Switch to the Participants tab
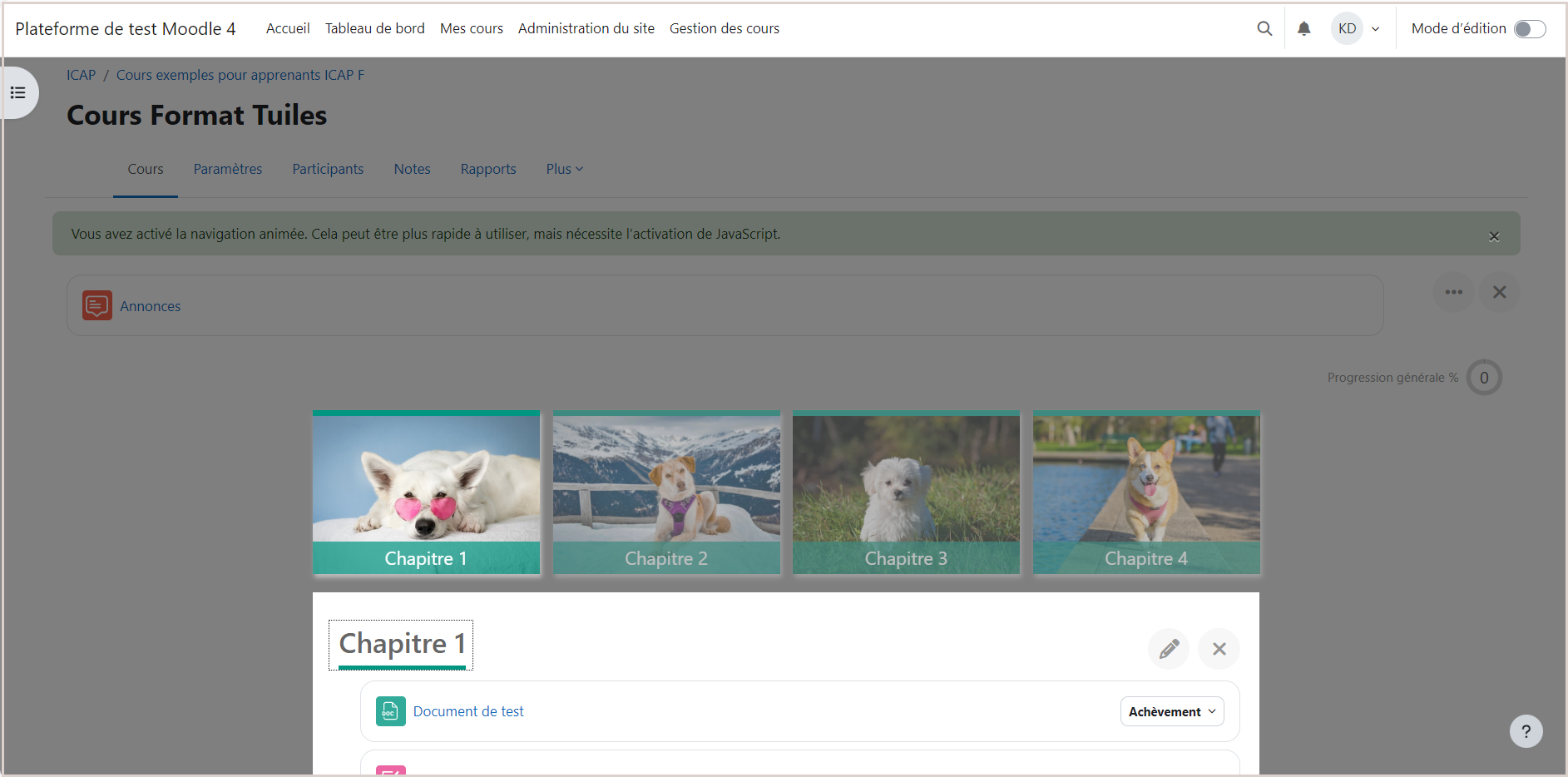Viewport: 1568px width, 777px height. click(328, 169)
